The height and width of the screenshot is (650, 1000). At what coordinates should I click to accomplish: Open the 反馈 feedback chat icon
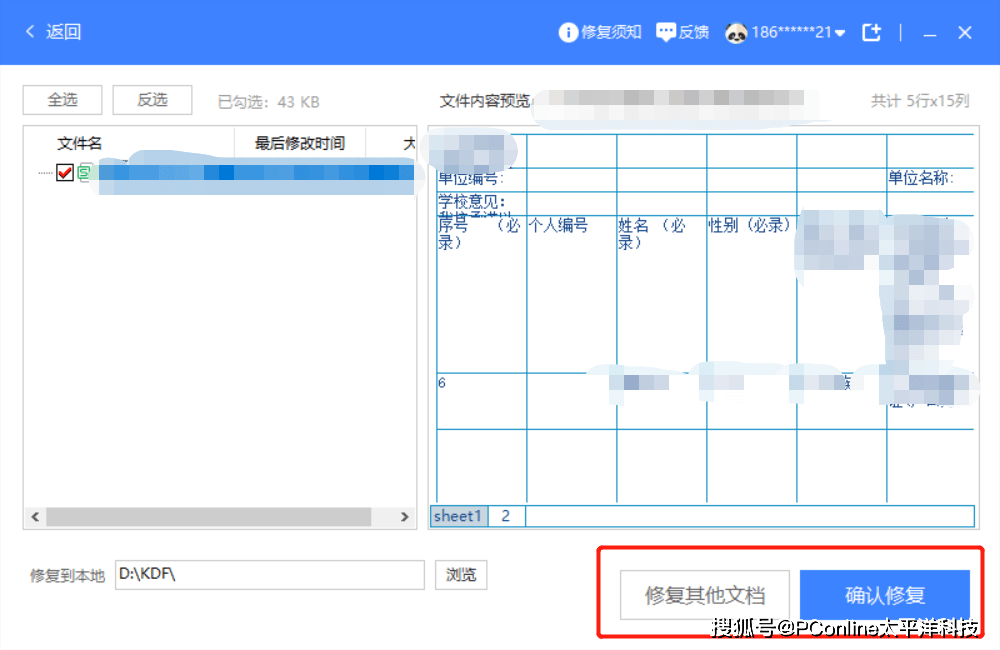point(666,32)
